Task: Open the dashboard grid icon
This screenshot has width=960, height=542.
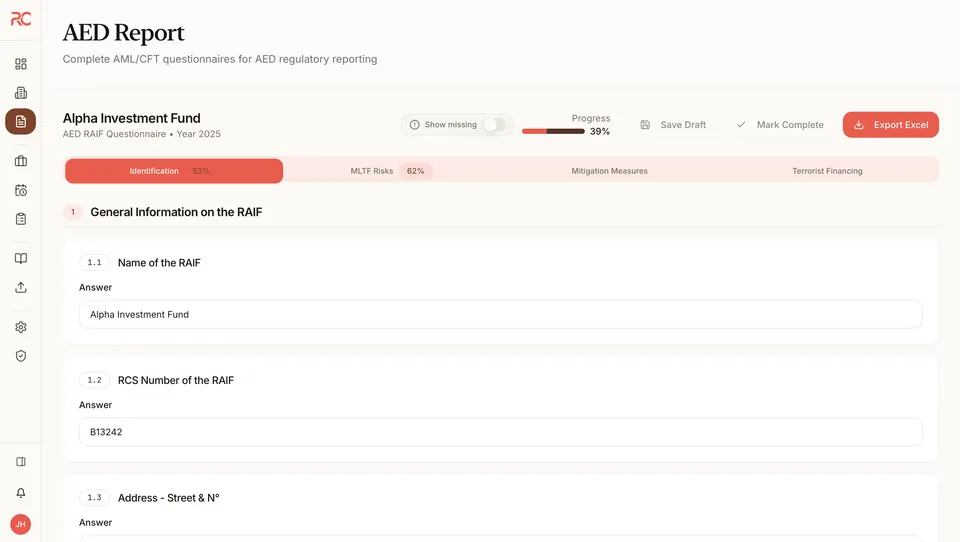Action: [21, 64]
